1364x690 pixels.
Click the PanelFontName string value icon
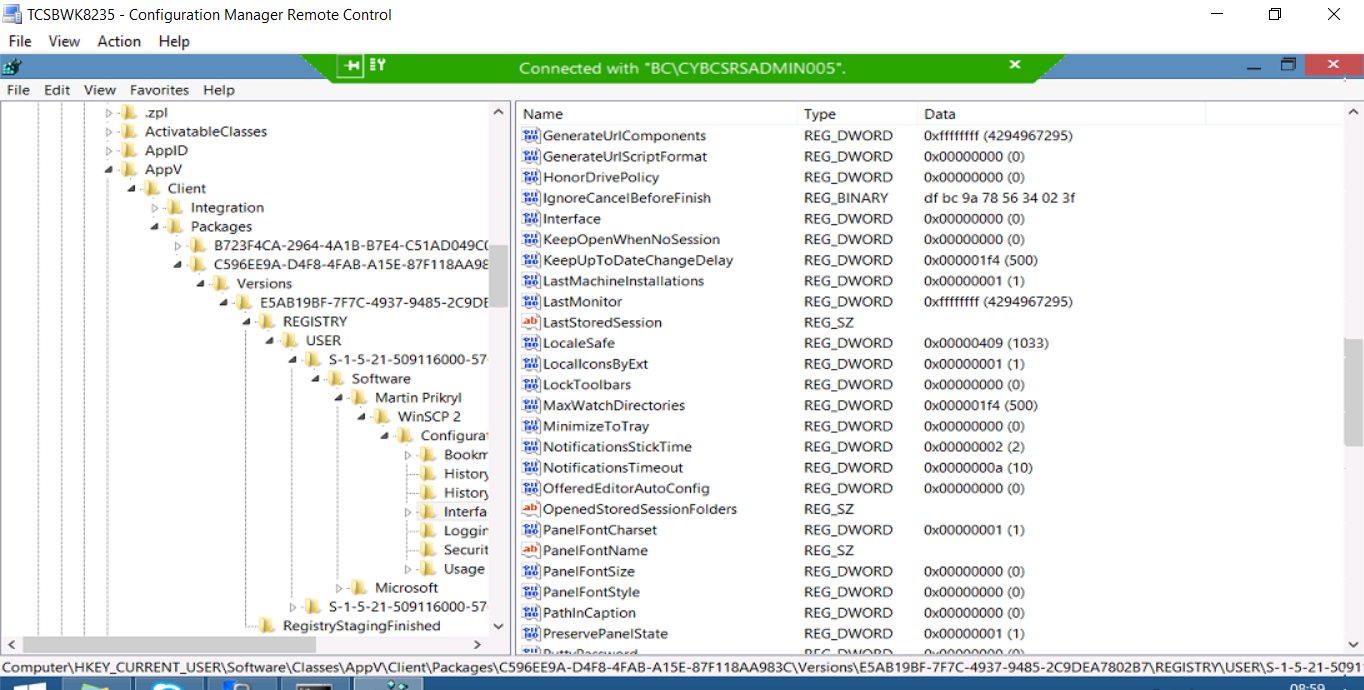531,550
